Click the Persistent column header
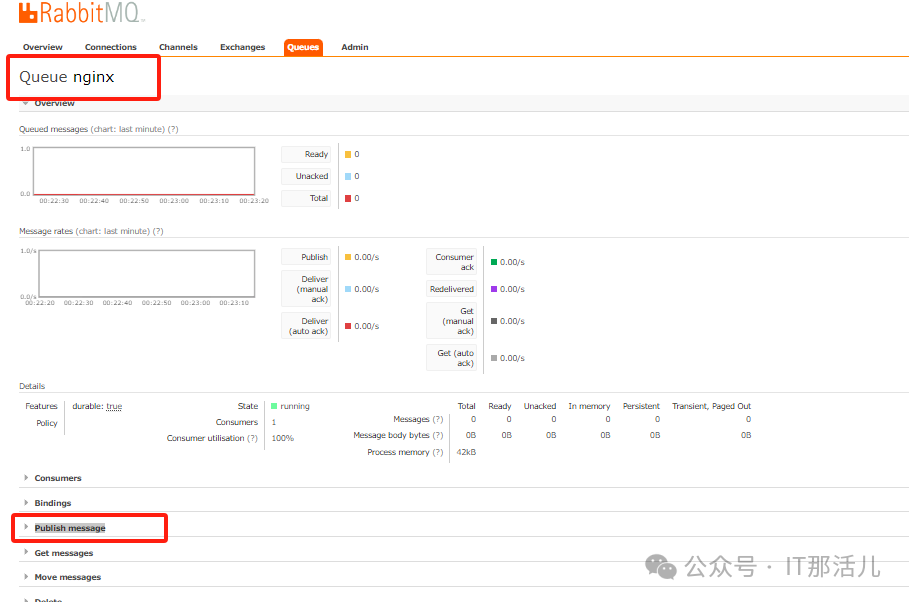Viewport: 909px width, 602px height. point(641,406)
